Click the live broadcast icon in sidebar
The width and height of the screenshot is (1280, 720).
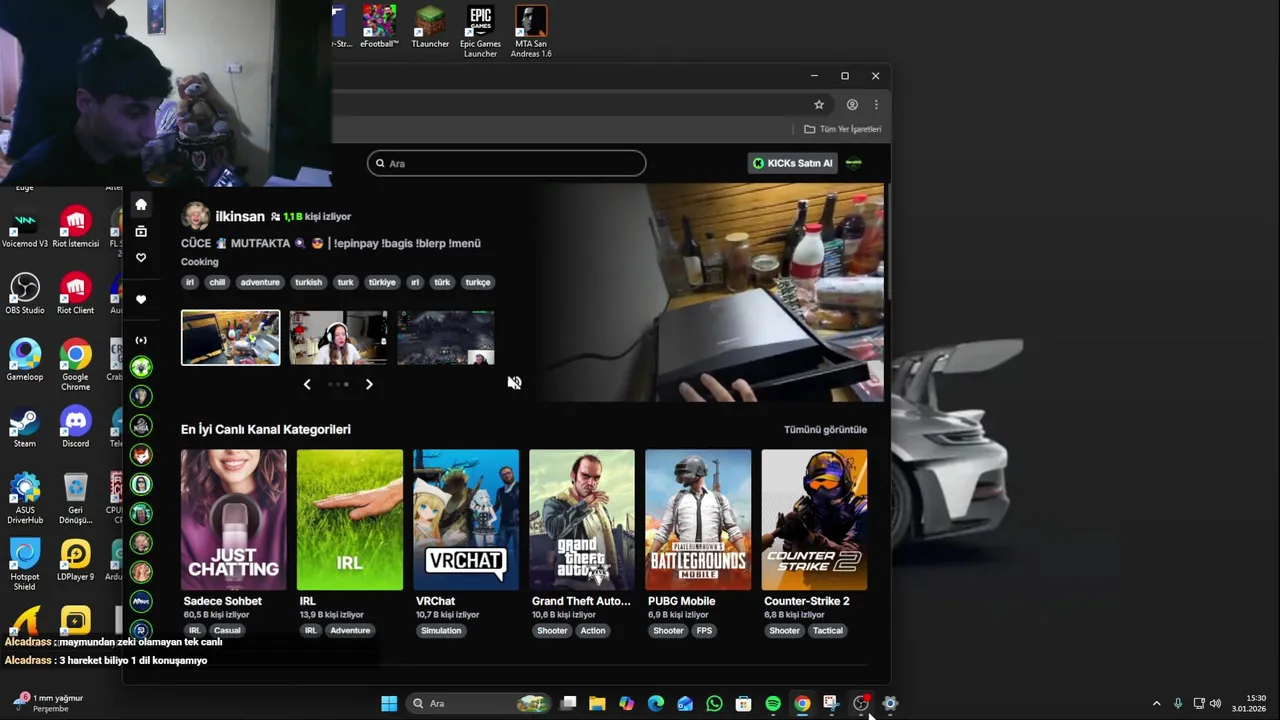click(x=141, y=340)
